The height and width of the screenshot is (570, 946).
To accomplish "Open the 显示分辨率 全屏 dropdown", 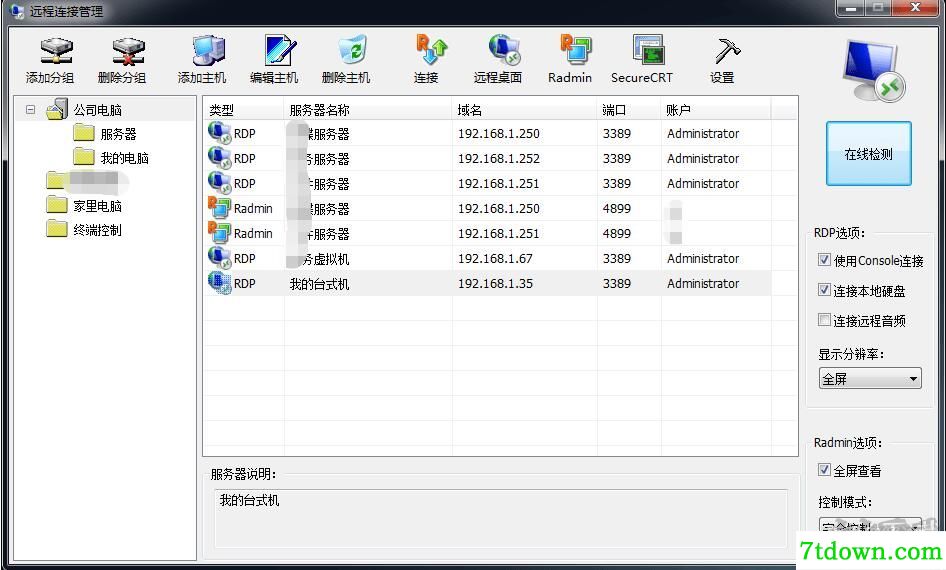I will coord(869,379).
